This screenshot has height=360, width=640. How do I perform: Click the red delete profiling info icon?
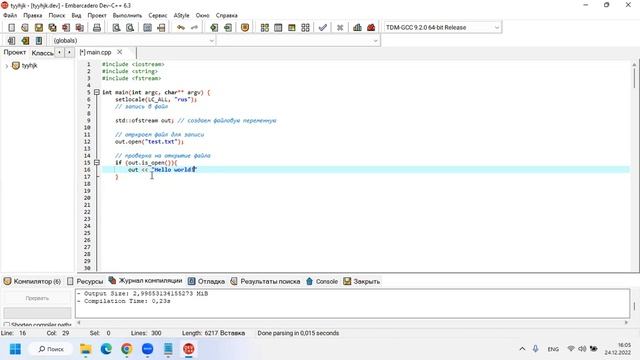pos(371,27)
